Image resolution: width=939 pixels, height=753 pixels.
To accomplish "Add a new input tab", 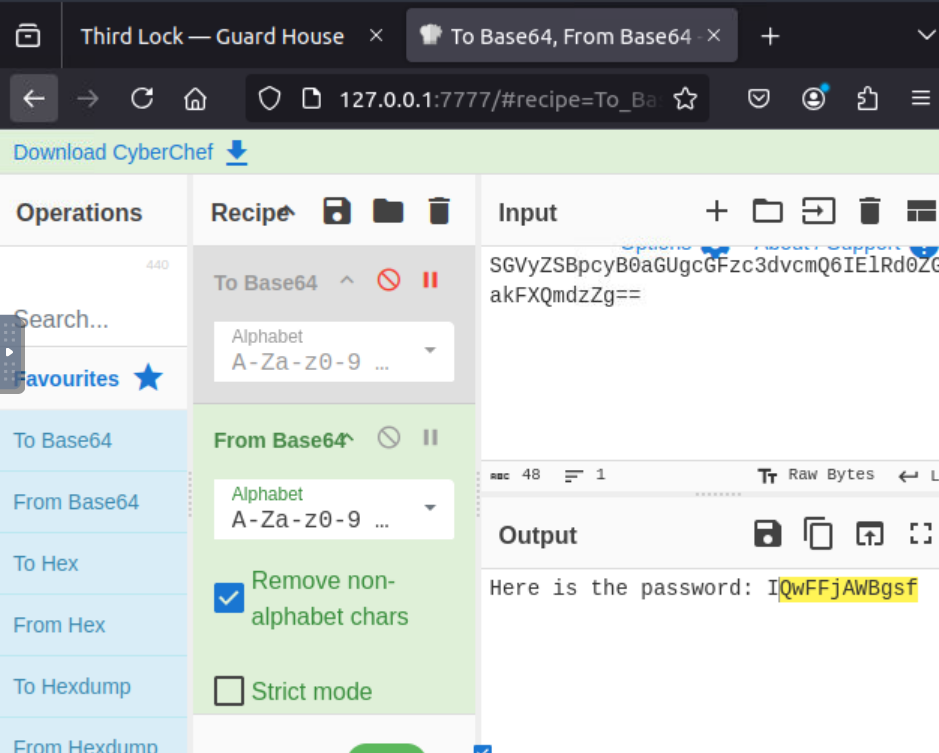I will (x=716, y=211).
